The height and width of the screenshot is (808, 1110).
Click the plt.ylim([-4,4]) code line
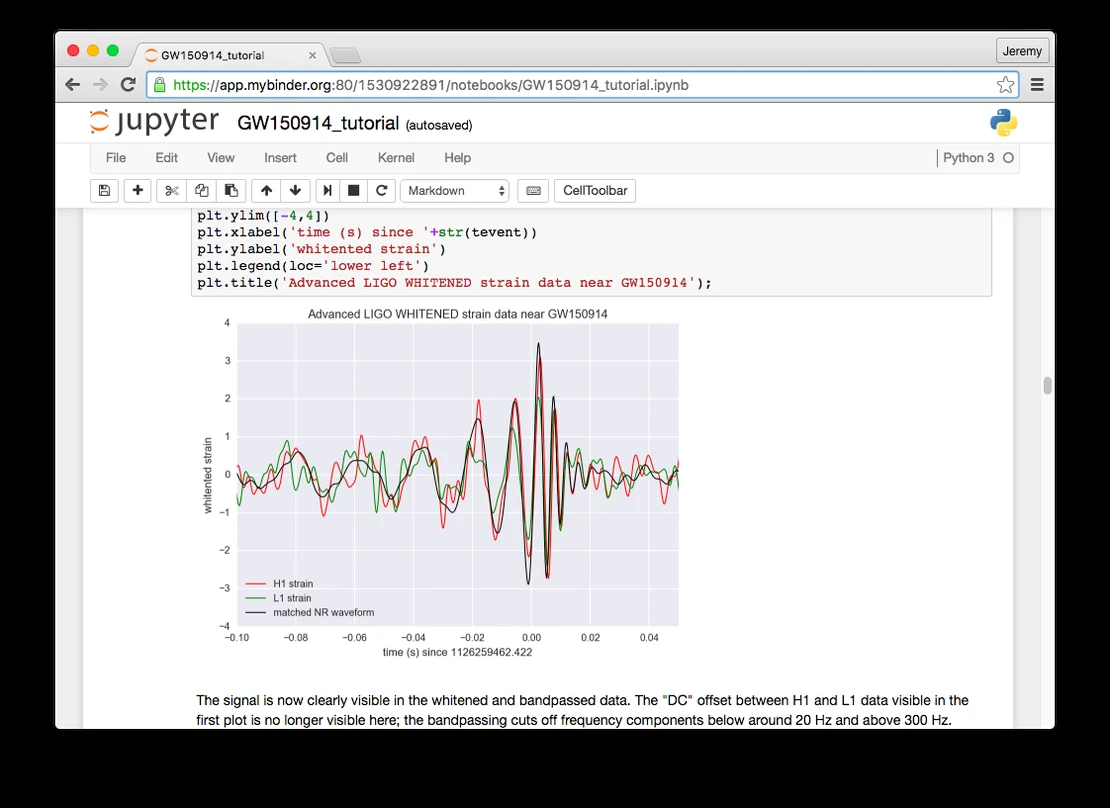[263, 215]
